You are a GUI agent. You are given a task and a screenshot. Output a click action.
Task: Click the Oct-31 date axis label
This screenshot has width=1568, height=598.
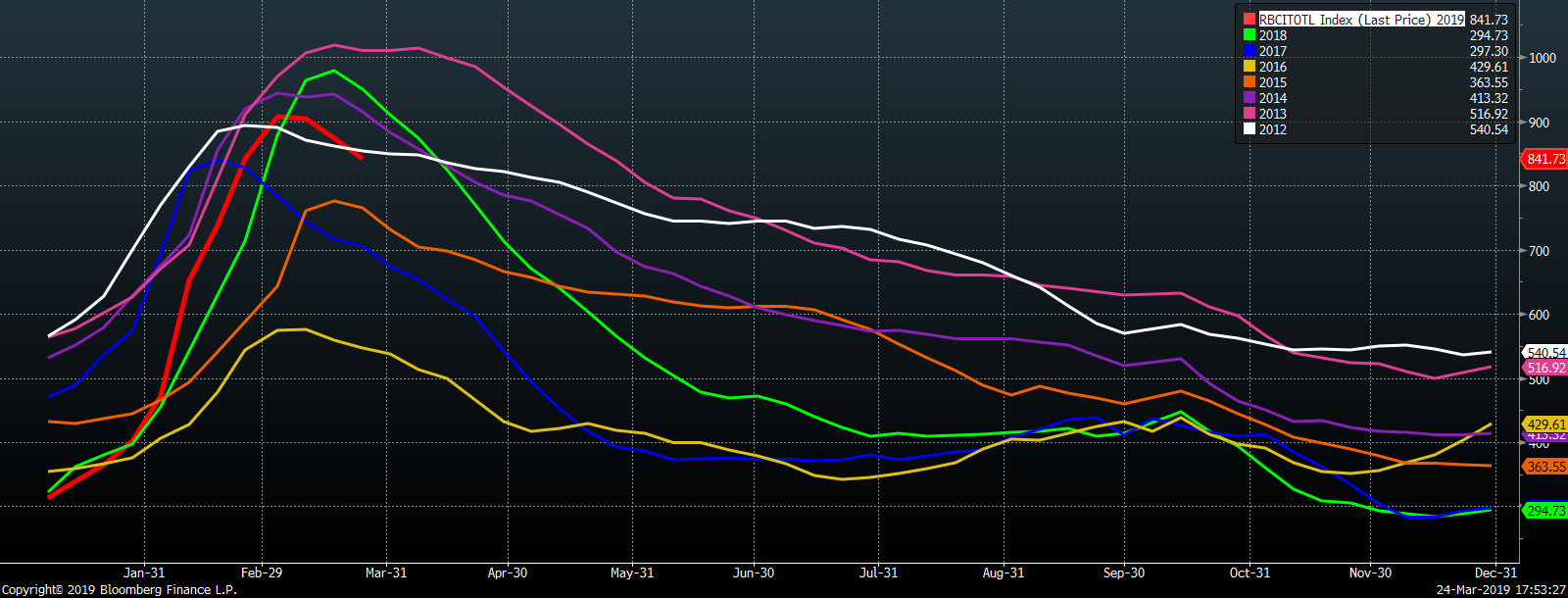coord(1249,573)
